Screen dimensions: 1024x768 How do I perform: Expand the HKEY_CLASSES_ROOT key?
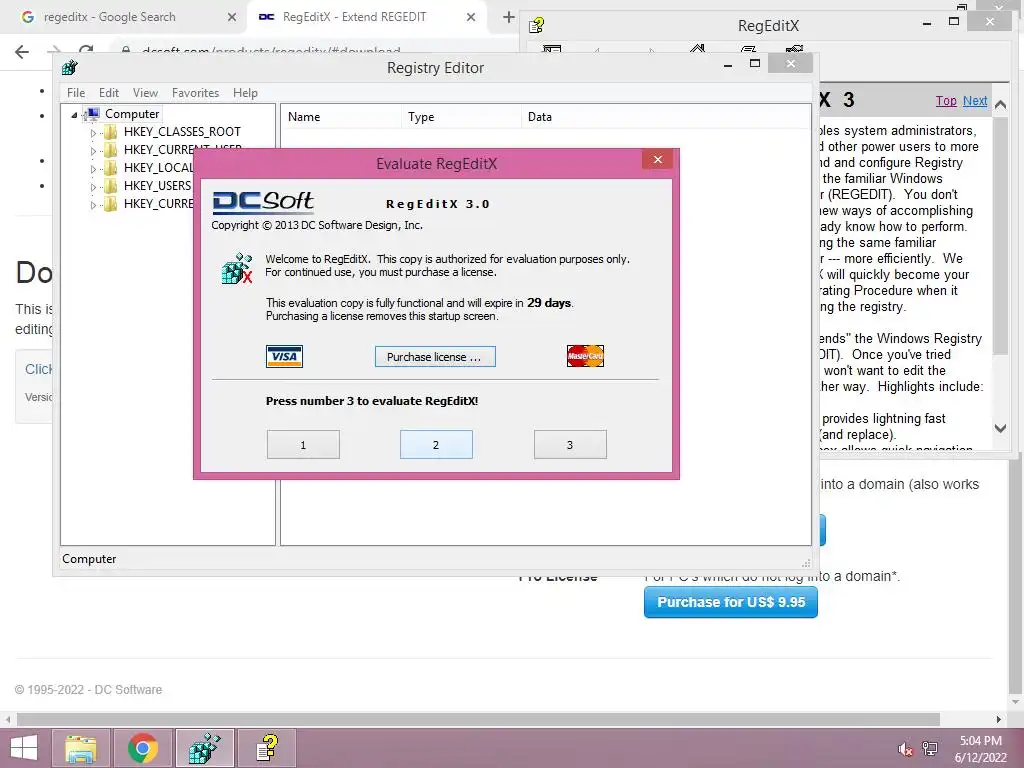[93, 133]
